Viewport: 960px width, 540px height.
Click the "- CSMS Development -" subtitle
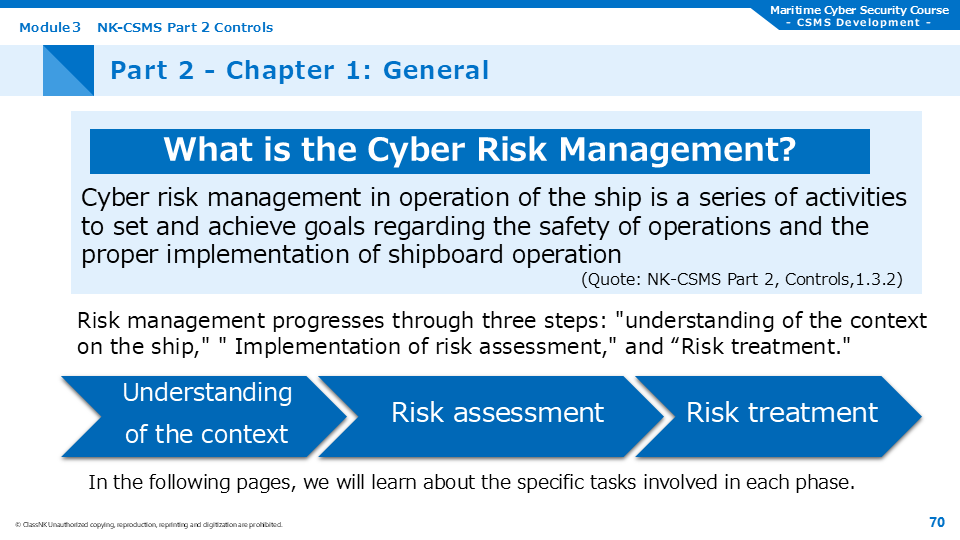pos(859,22)
